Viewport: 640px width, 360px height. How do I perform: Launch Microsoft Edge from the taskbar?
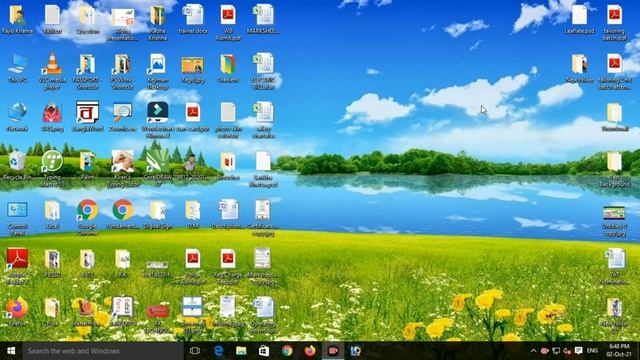[x=218, y=351]
